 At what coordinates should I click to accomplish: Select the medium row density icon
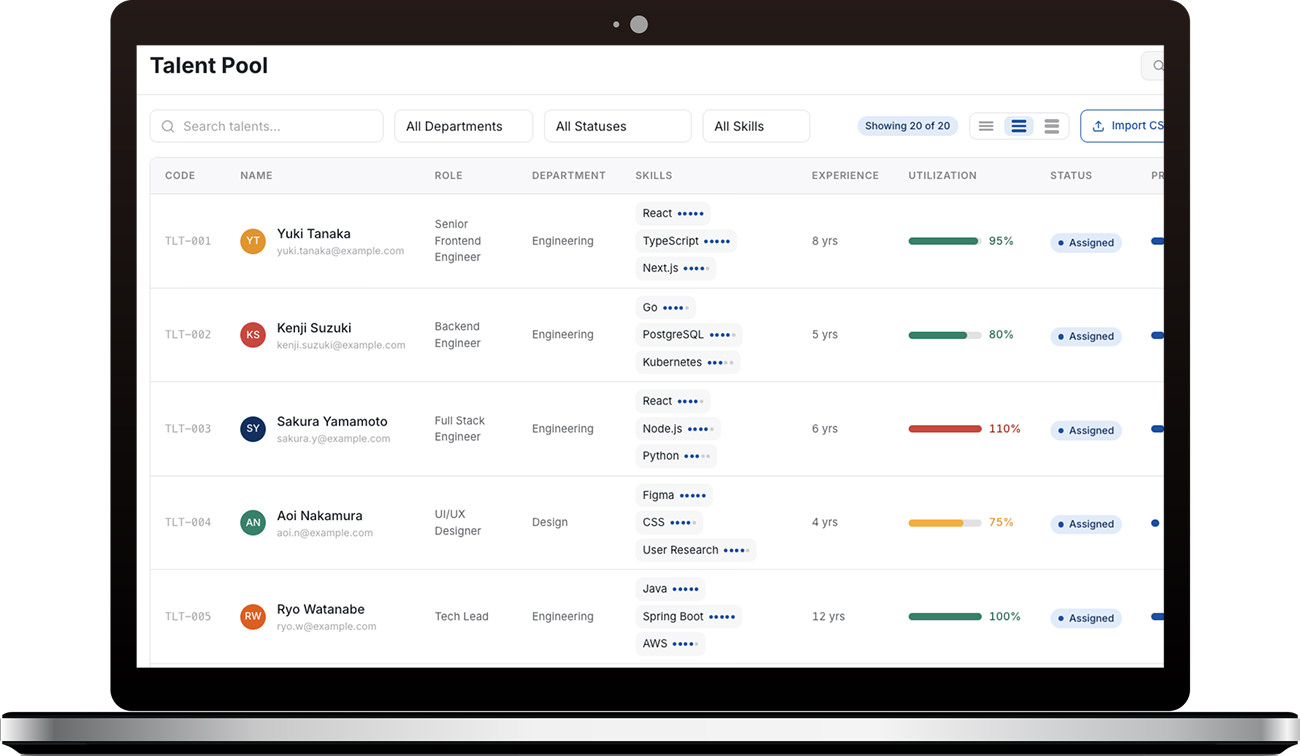pyautogui.click(x=1019, y=126)
